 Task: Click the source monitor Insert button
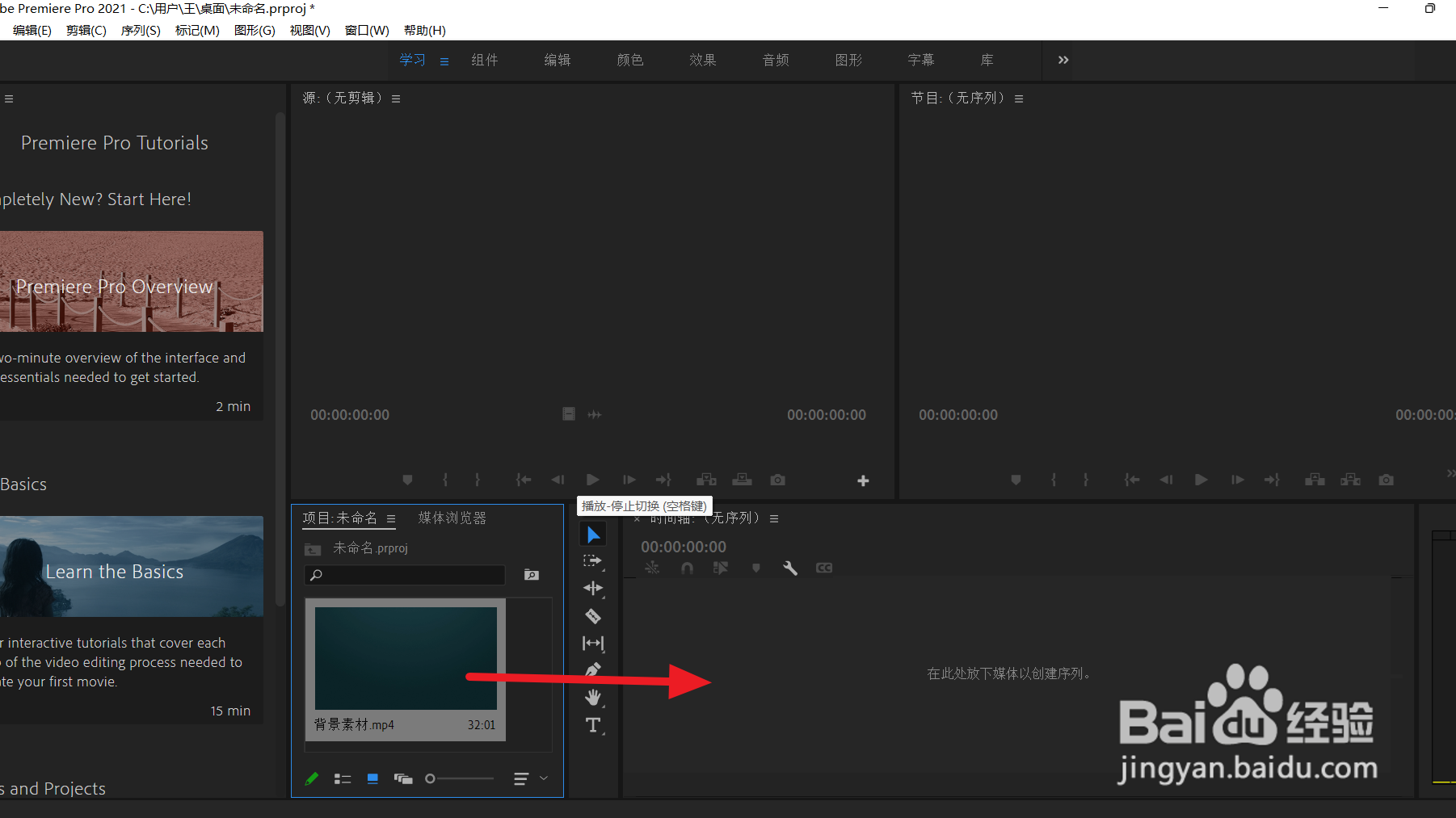click(707, 480)
